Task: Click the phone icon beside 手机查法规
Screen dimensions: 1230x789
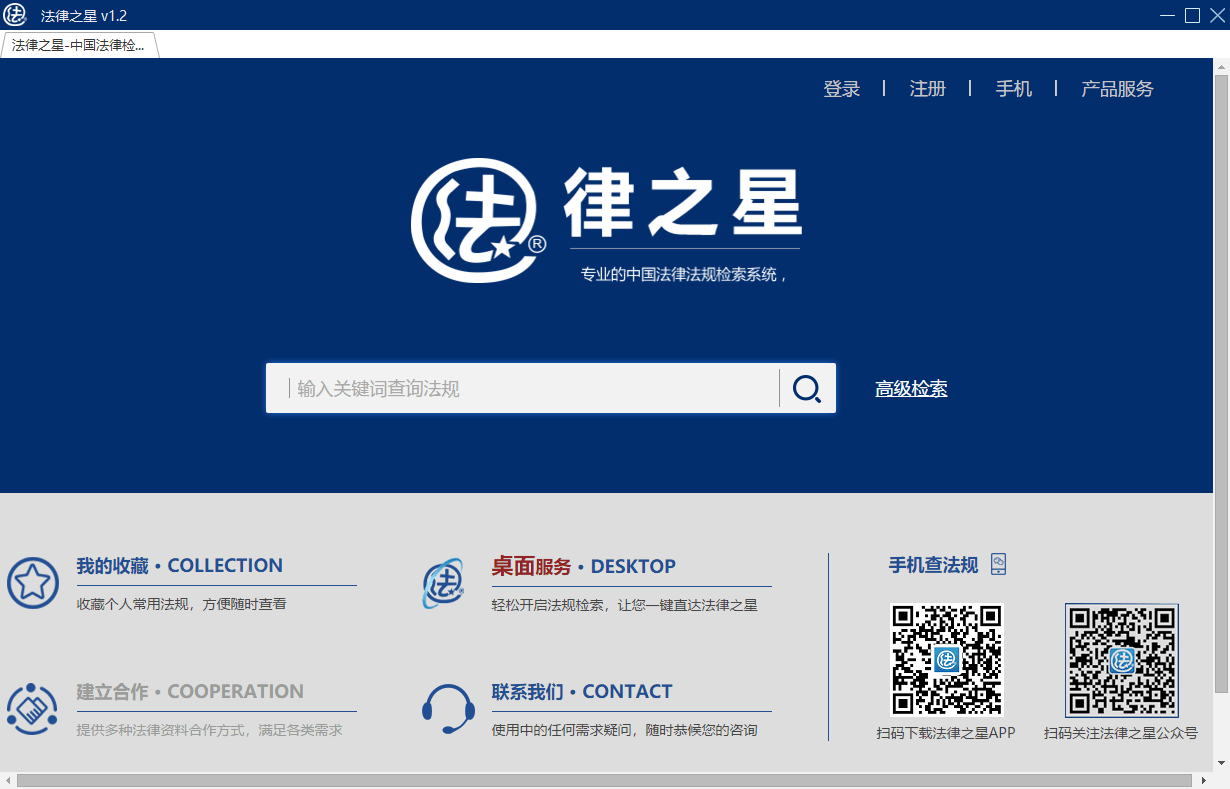Action: pyautogui.click(x=998, y=564)
